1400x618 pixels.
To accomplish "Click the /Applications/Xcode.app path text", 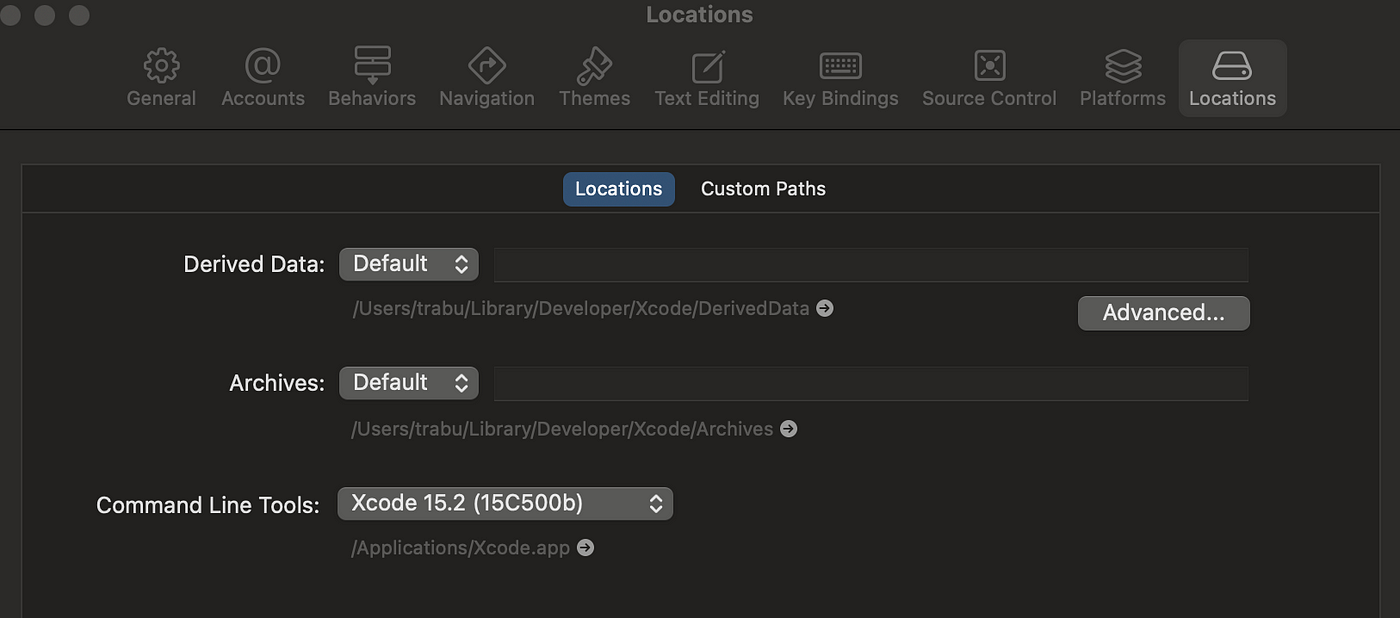I will point(461,548).
